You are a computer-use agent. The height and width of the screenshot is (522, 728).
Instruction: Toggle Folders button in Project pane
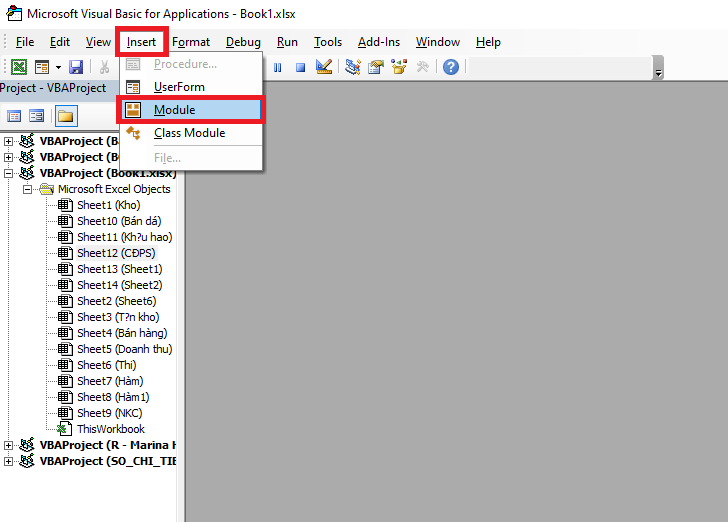(66, 116)
